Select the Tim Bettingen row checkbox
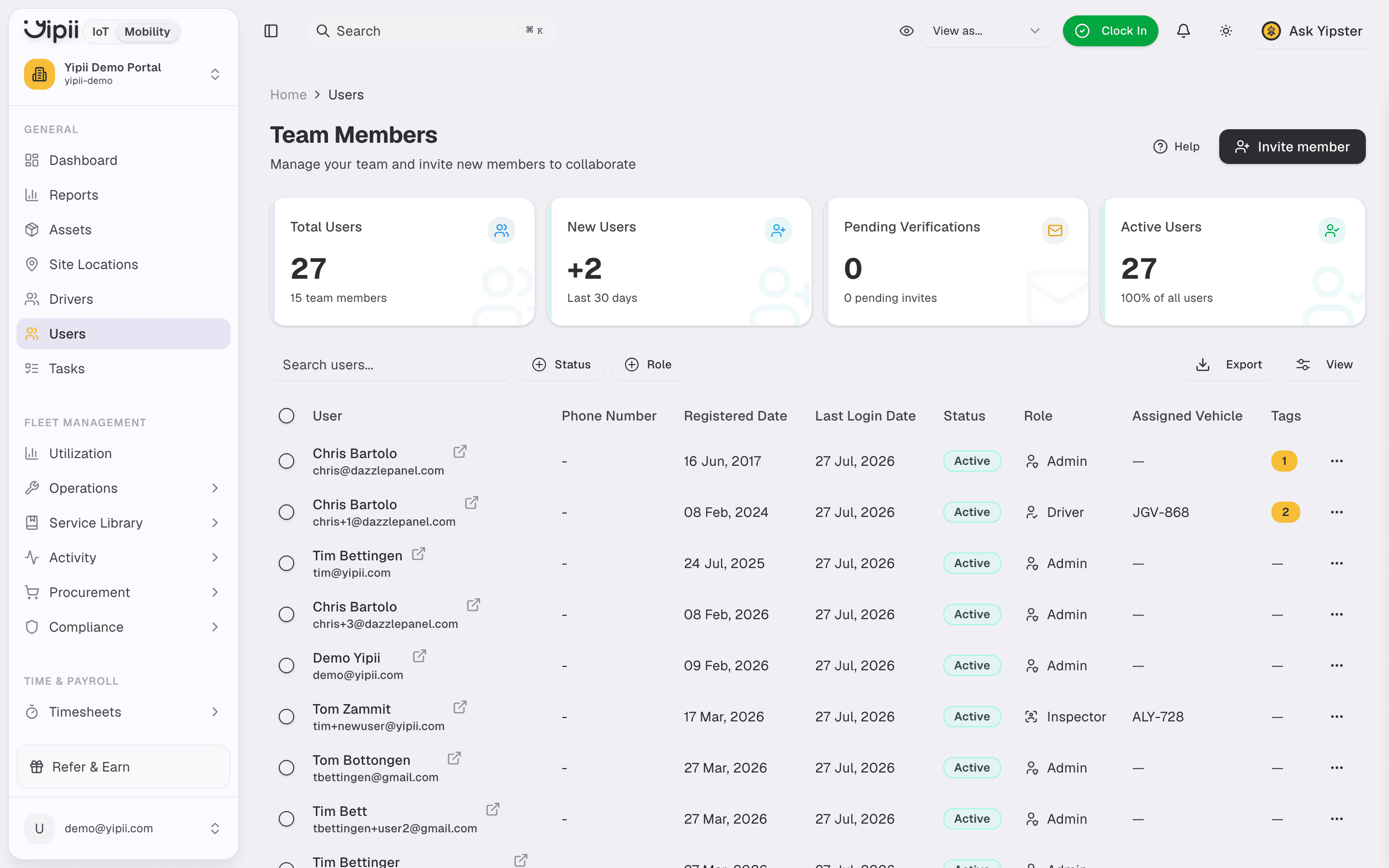The width and height of the screenshot is (1389, 868). (286, 563)
